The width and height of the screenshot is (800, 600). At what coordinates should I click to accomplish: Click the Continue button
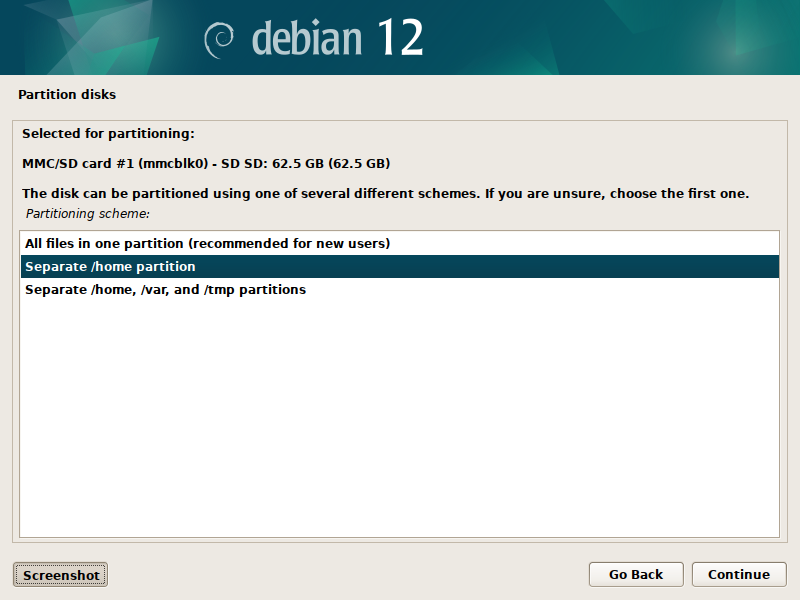tap(738, 574)
